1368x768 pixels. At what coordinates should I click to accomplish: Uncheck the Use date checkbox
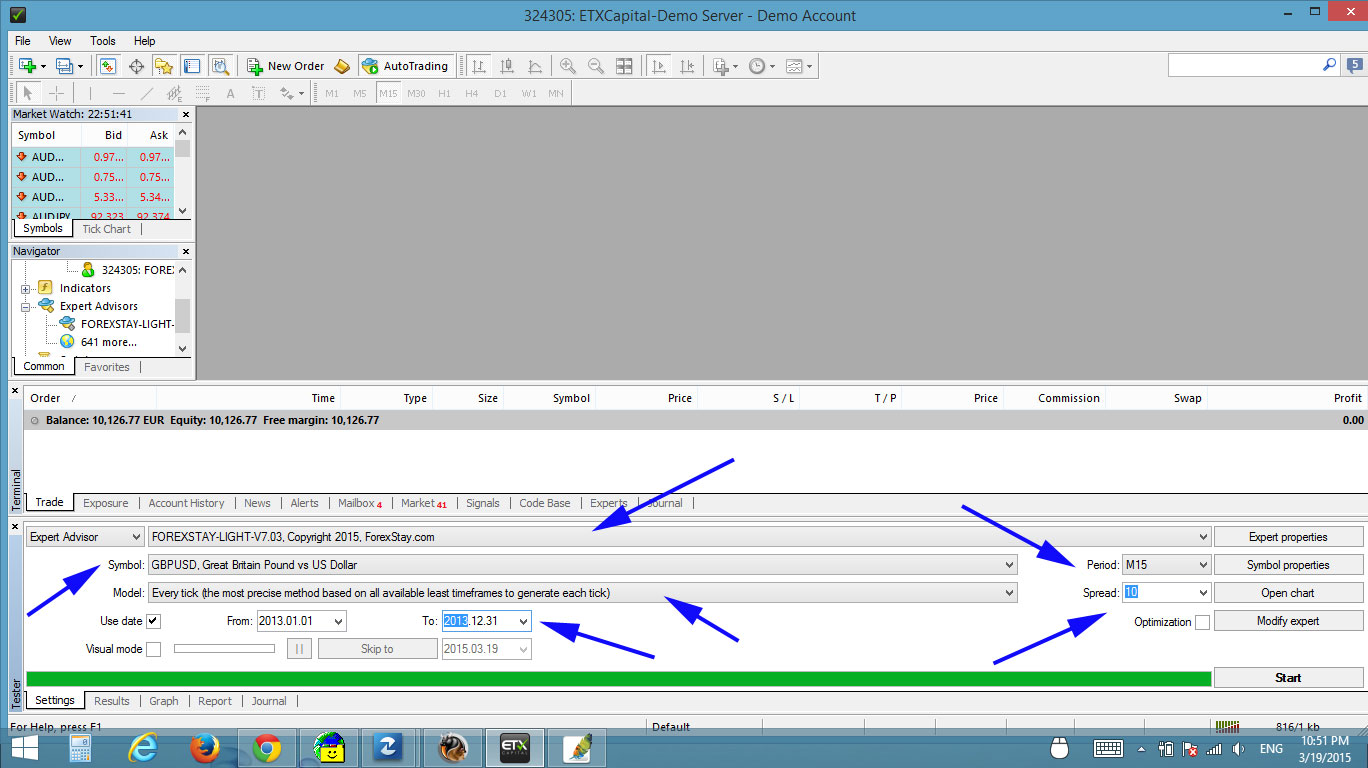[153, 621]
